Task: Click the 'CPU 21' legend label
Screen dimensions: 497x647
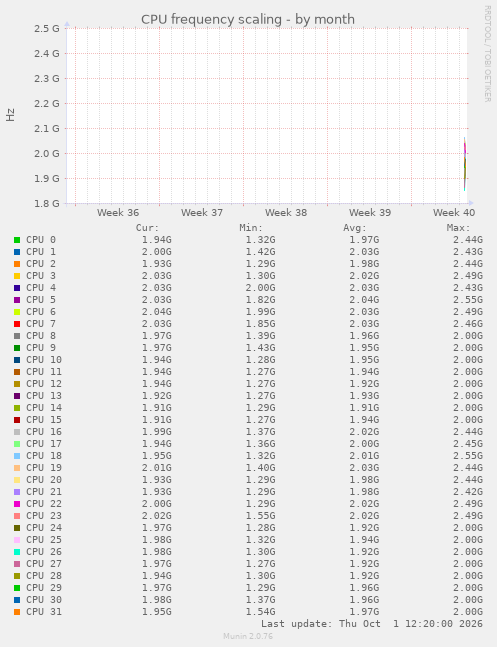Action: tap(44, 492)
